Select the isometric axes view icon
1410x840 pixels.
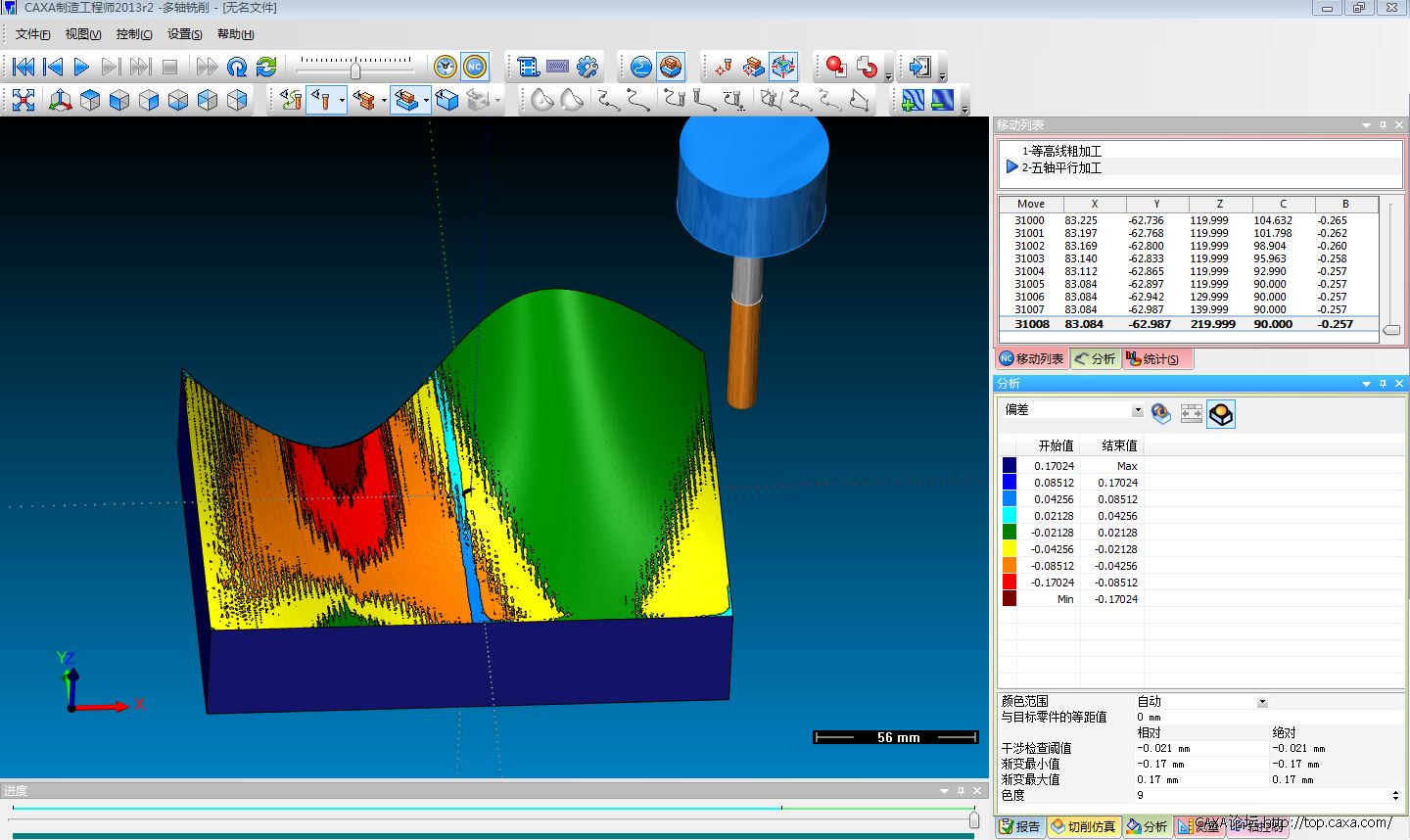[x=61, y=100]
